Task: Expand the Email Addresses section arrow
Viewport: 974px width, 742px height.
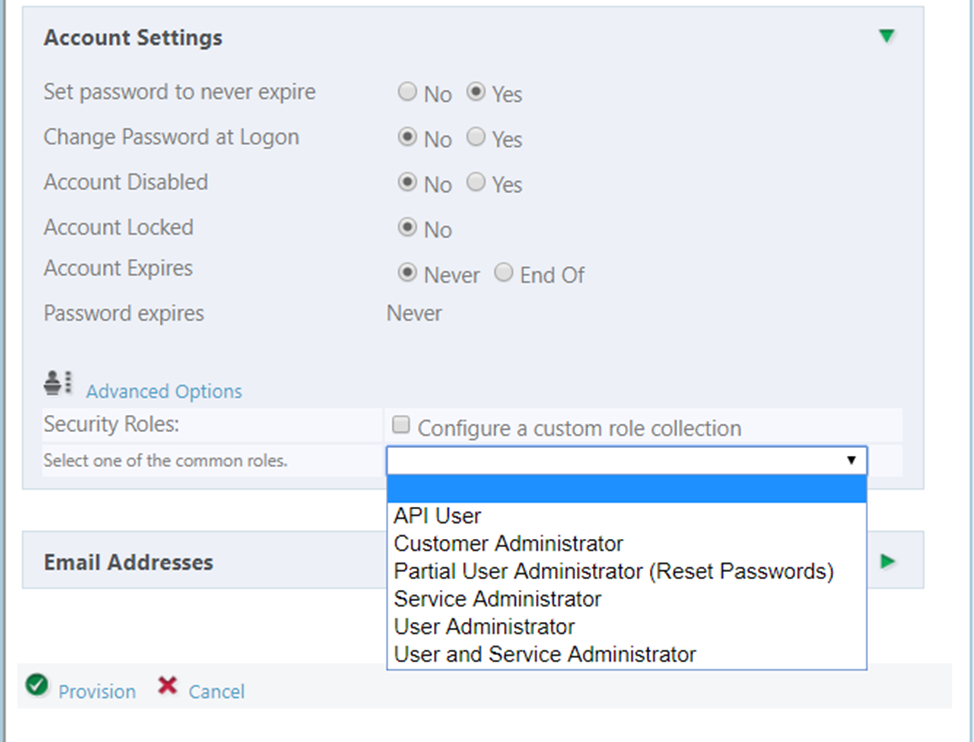Action: pos(887,561)
